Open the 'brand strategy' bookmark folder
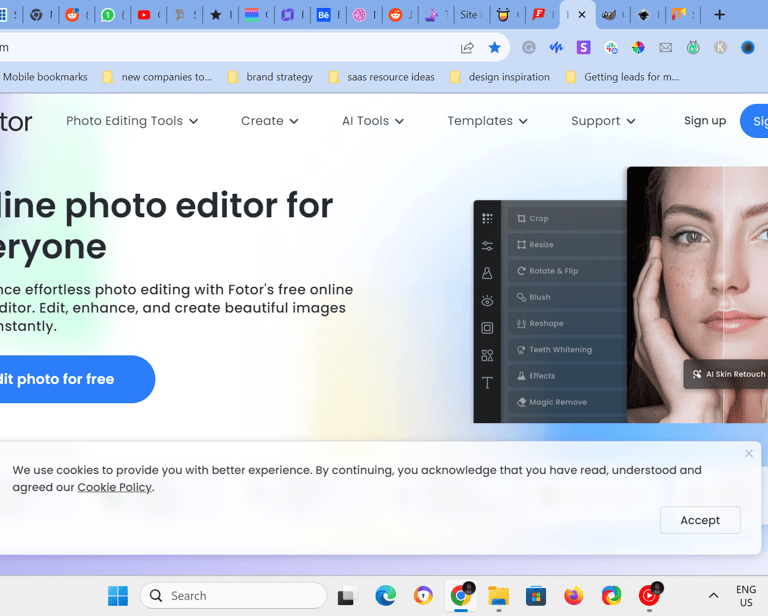The image size is (768, 616). pyautogui.click(x=270, y=77)
